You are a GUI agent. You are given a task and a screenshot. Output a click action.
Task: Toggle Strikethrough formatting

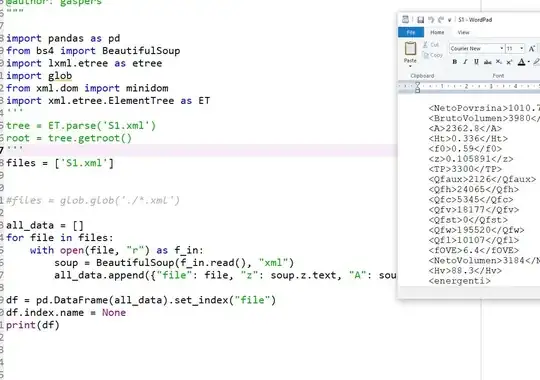(487, 62)
